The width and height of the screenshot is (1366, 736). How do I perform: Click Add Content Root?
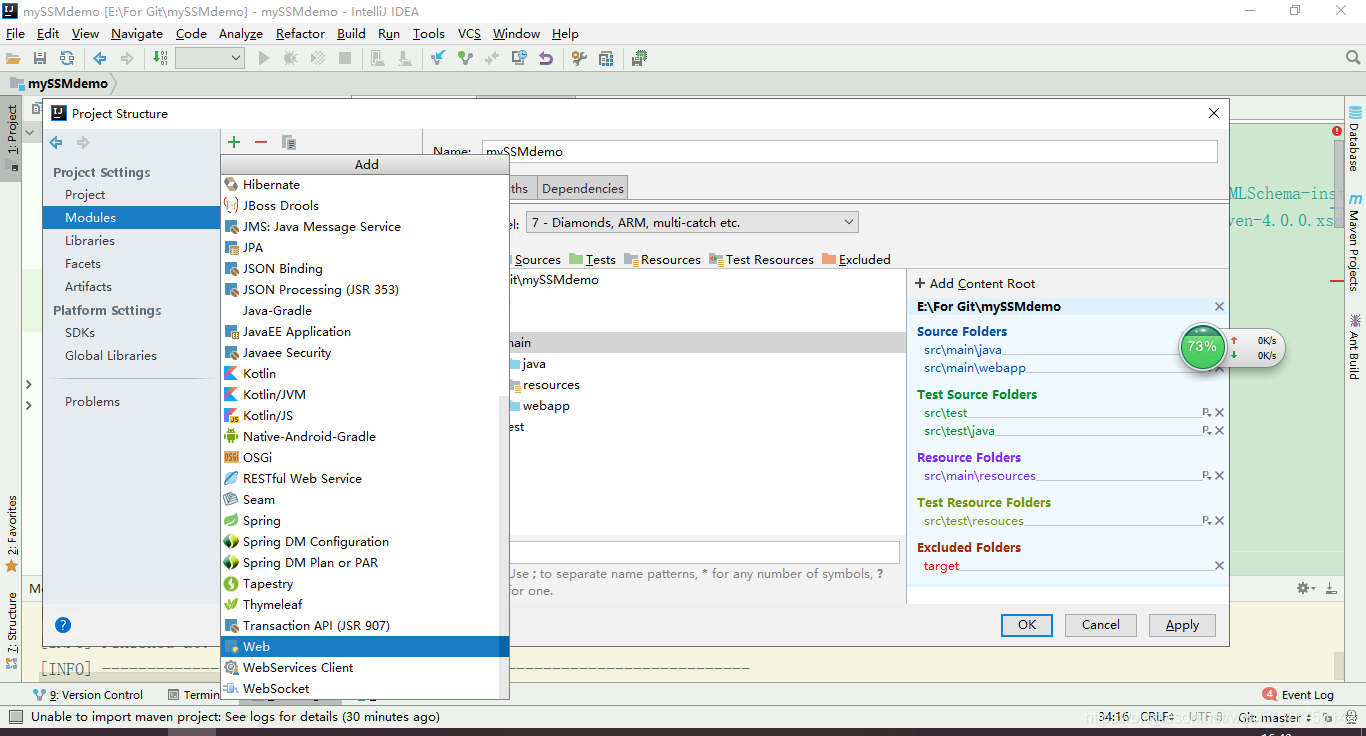pos(975,284)
